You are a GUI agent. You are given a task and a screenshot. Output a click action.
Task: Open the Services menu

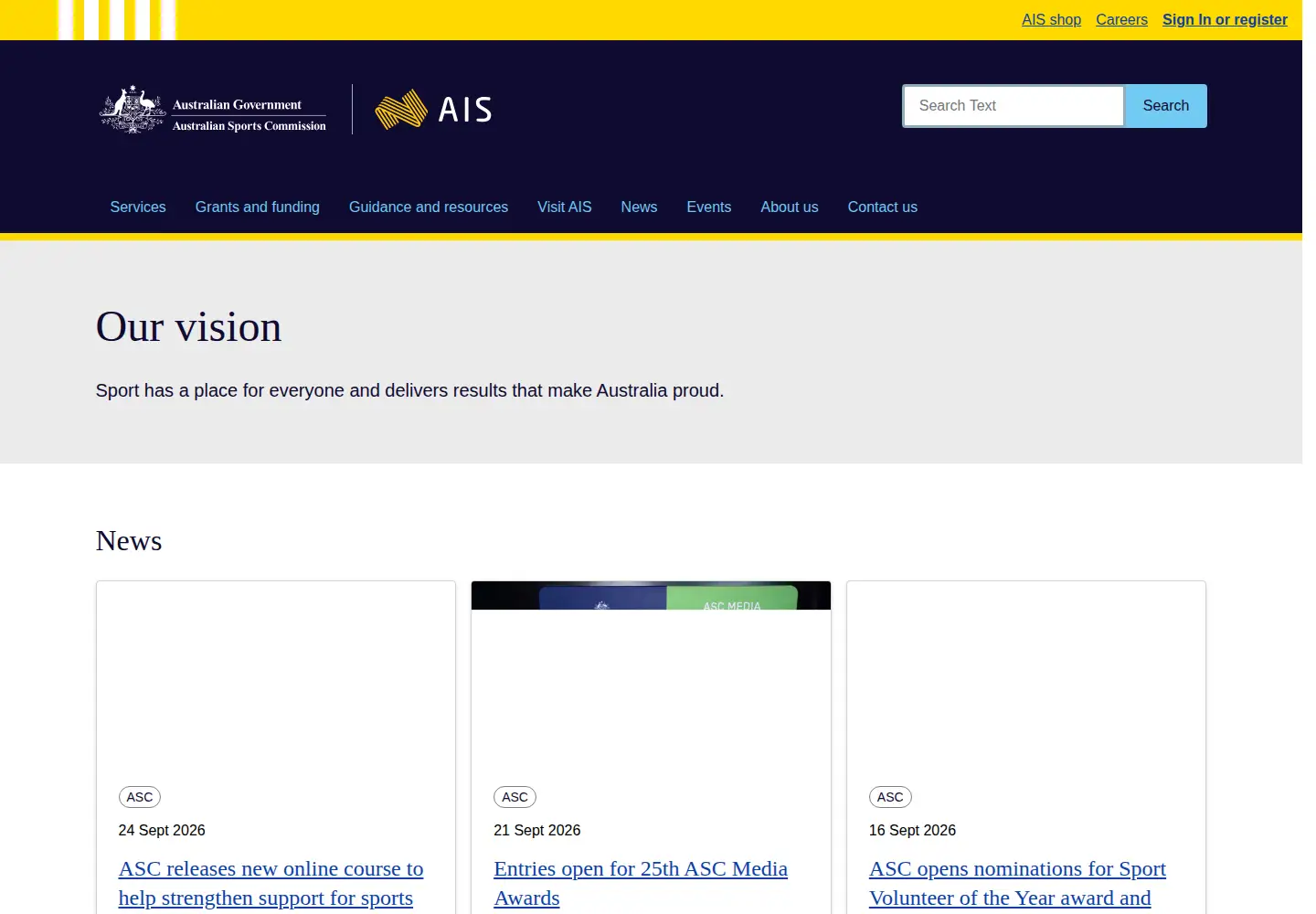pyautogui.click(x=138, y=207)
